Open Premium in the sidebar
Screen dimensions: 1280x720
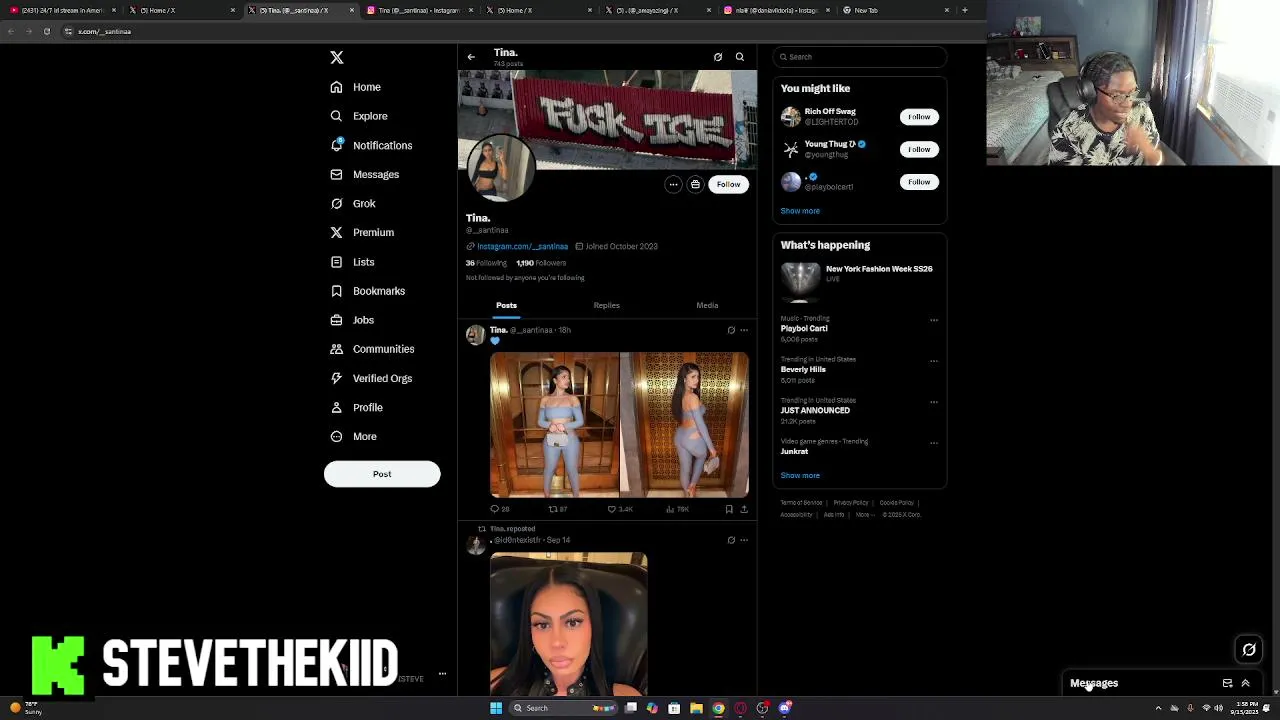pyautogui.click(x=362, y=232)
